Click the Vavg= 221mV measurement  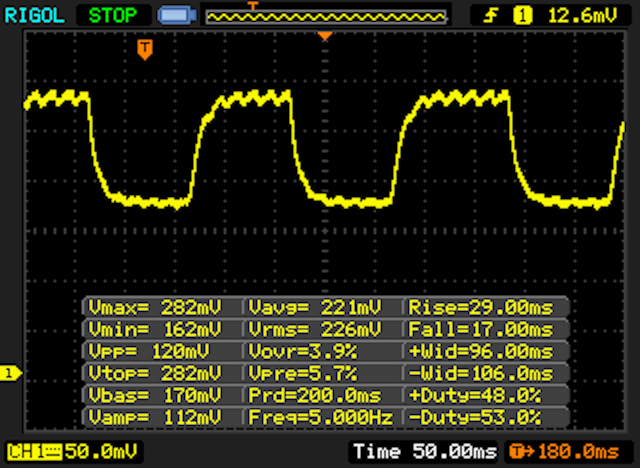(x=315, y=307)
